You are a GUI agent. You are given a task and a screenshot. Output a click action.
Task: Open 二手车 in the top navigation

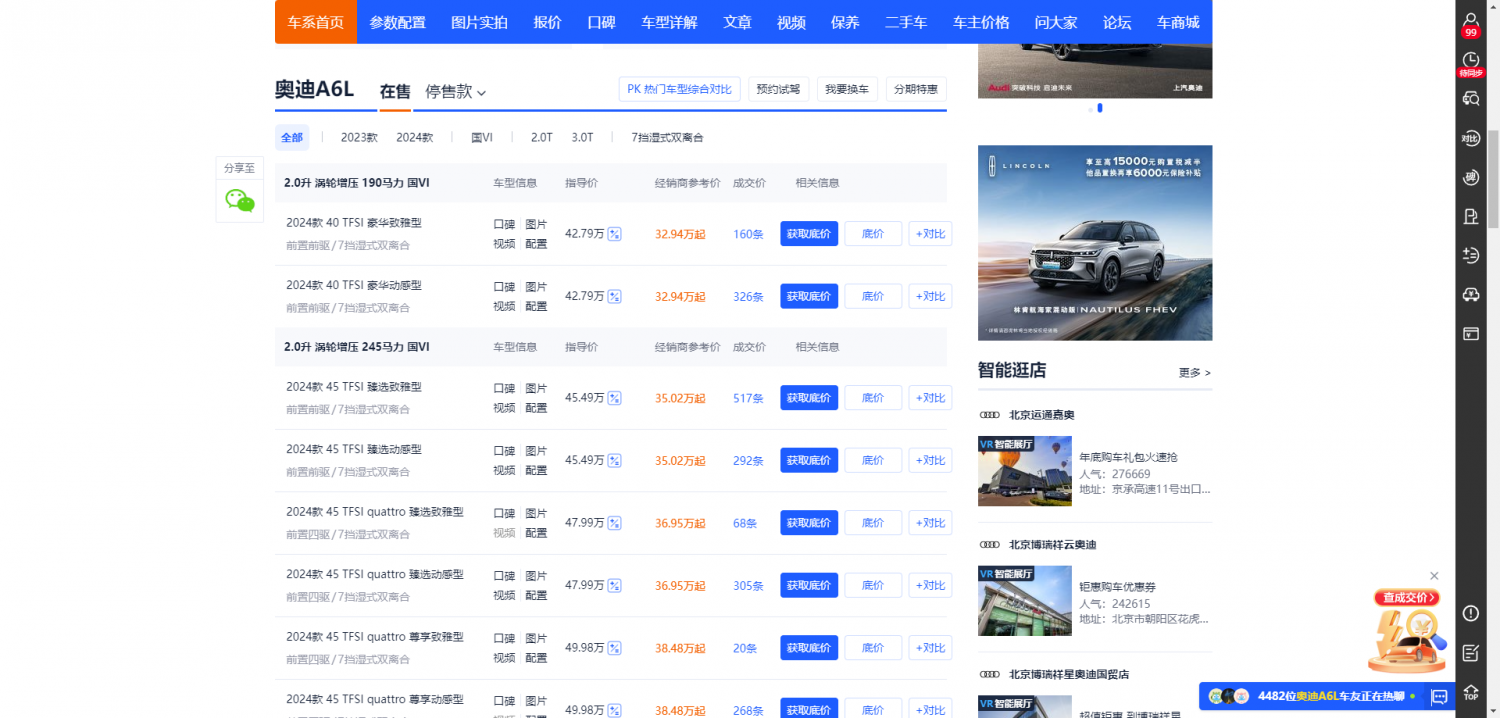pos(906,22)
